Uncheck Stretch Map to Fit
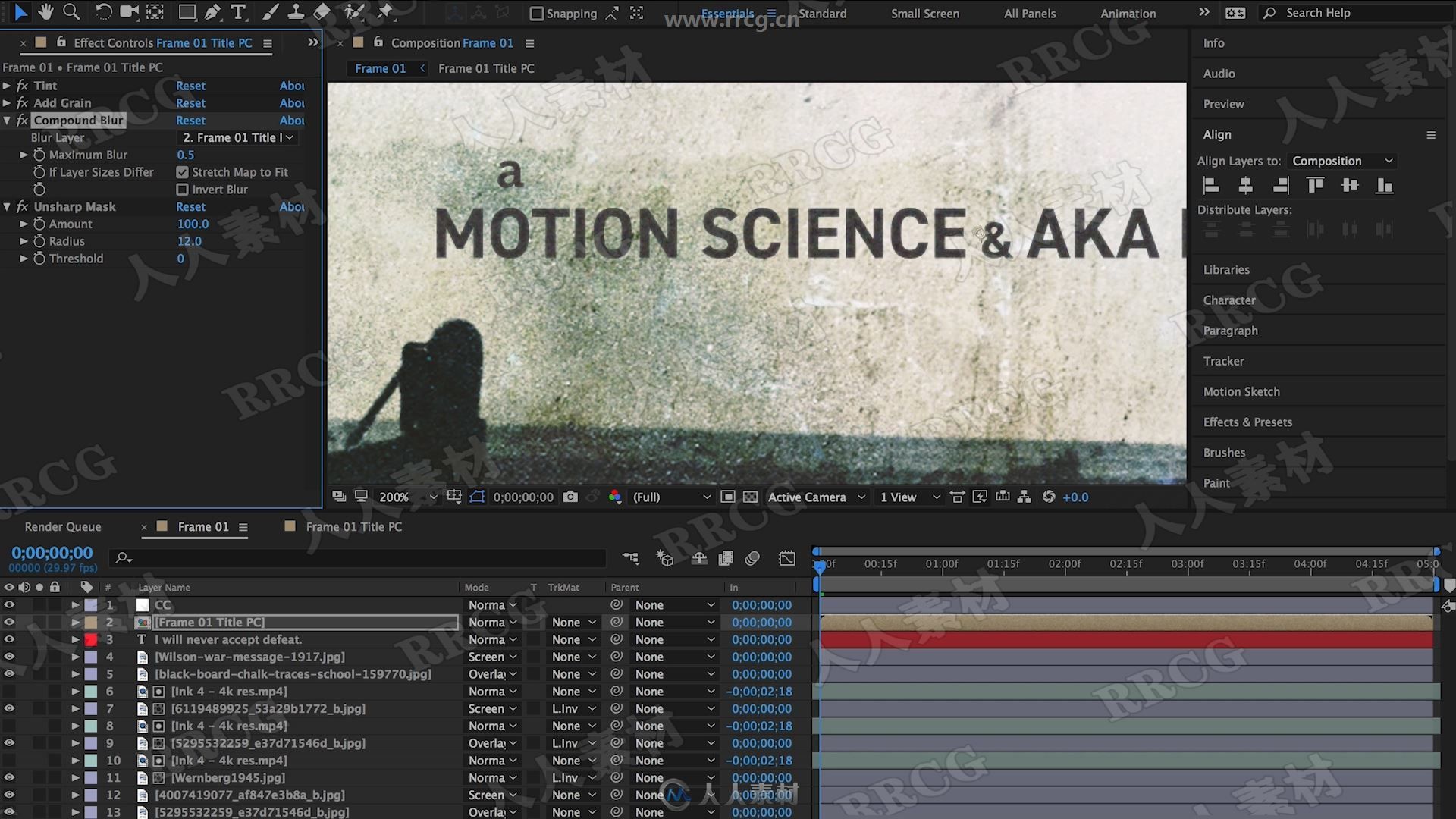 [182, 172]
